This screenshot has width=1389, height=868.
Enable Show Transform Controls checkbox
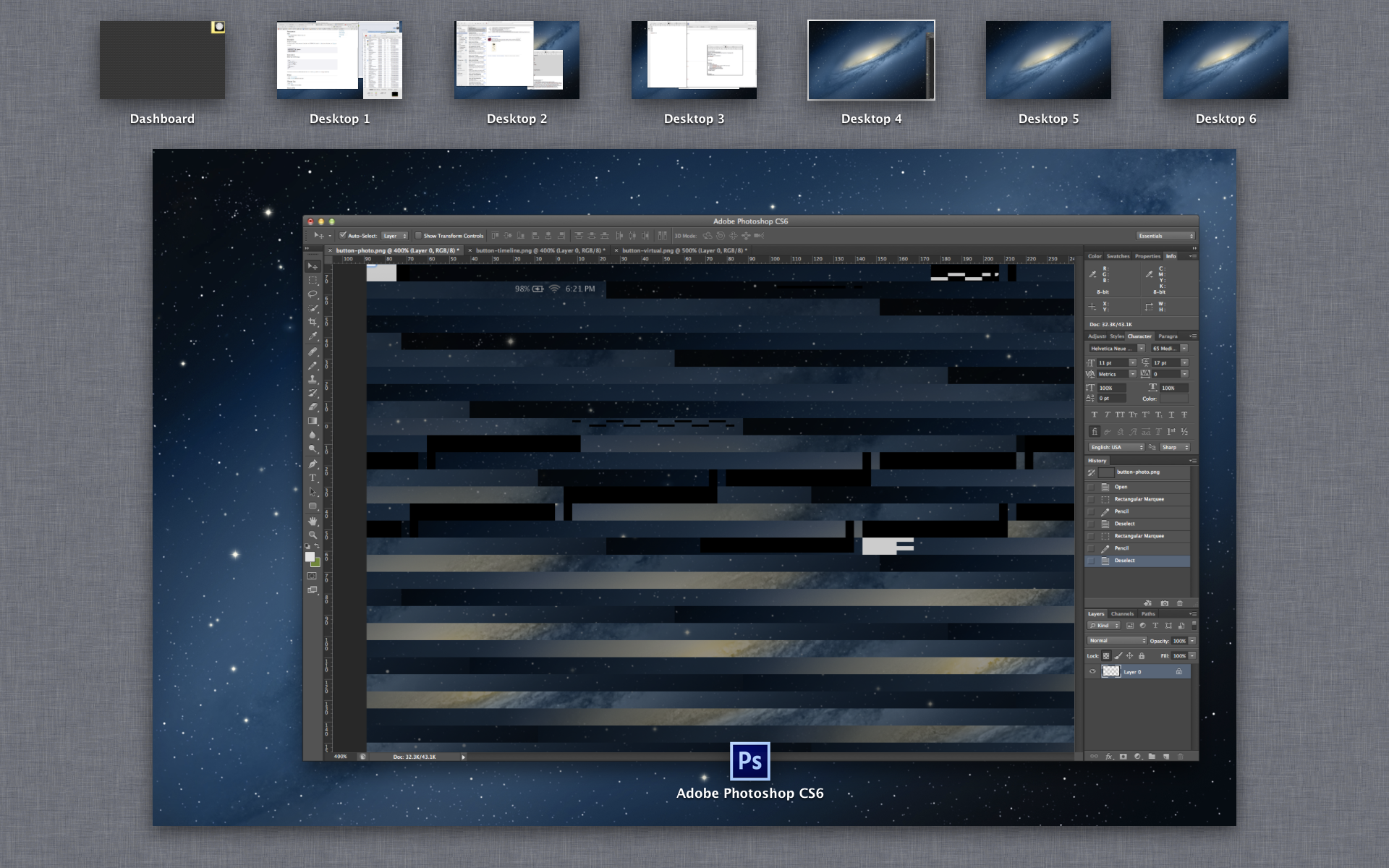click(418, 236)
